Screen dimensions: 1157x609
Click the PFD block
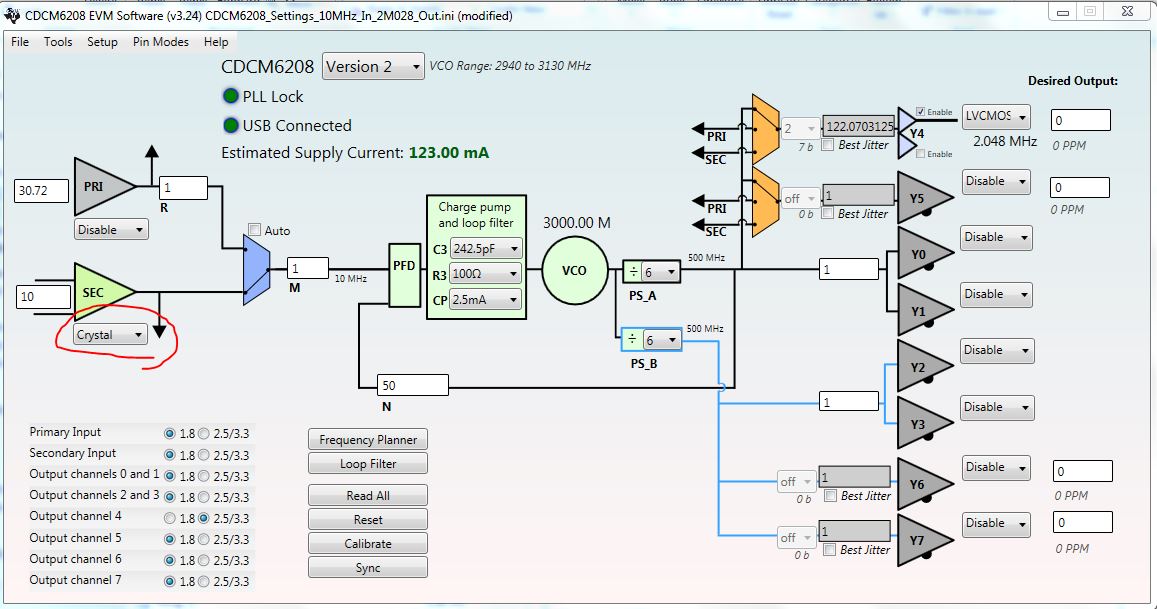tap(404, 274)
